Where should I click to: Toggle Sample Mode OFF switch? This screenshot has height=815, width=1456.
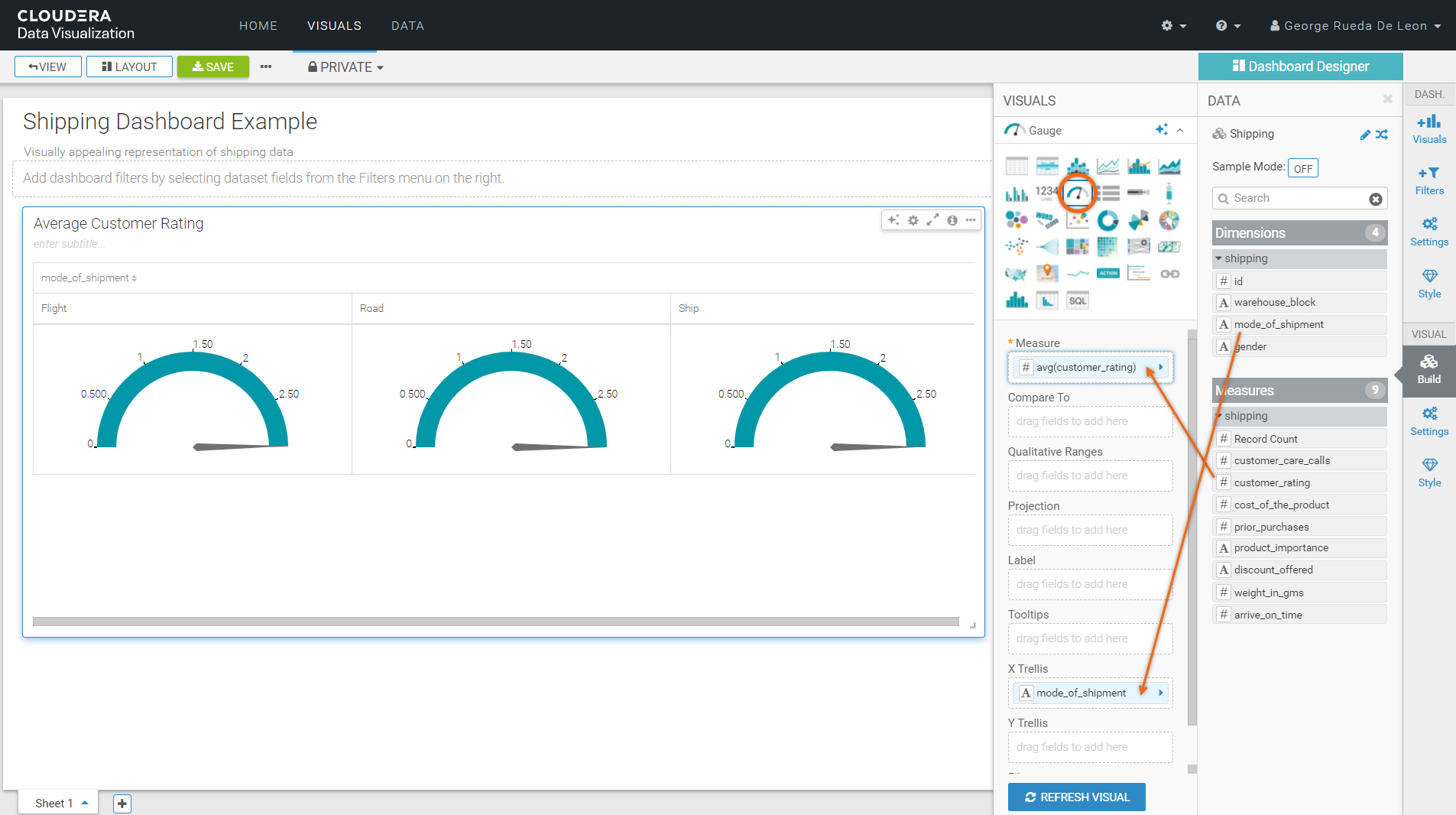[1302, 168]
